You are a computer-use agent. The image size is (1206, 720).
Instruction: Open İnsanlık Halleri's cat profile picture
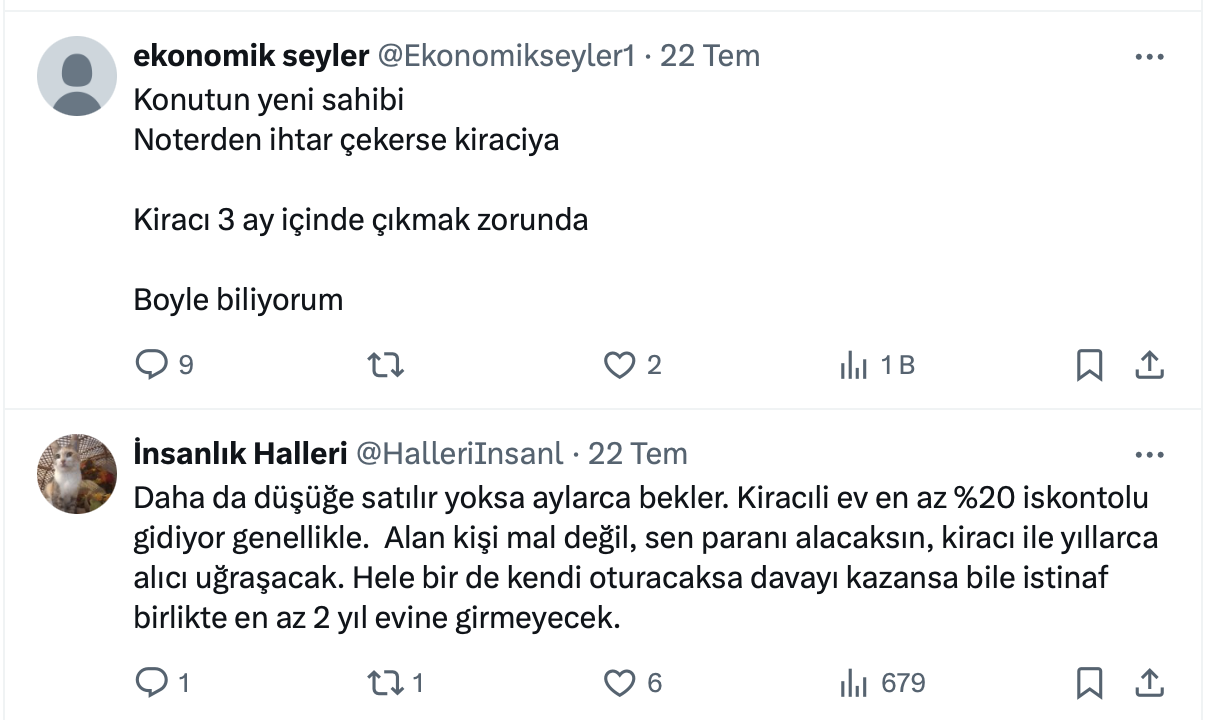tap(77, 474)
